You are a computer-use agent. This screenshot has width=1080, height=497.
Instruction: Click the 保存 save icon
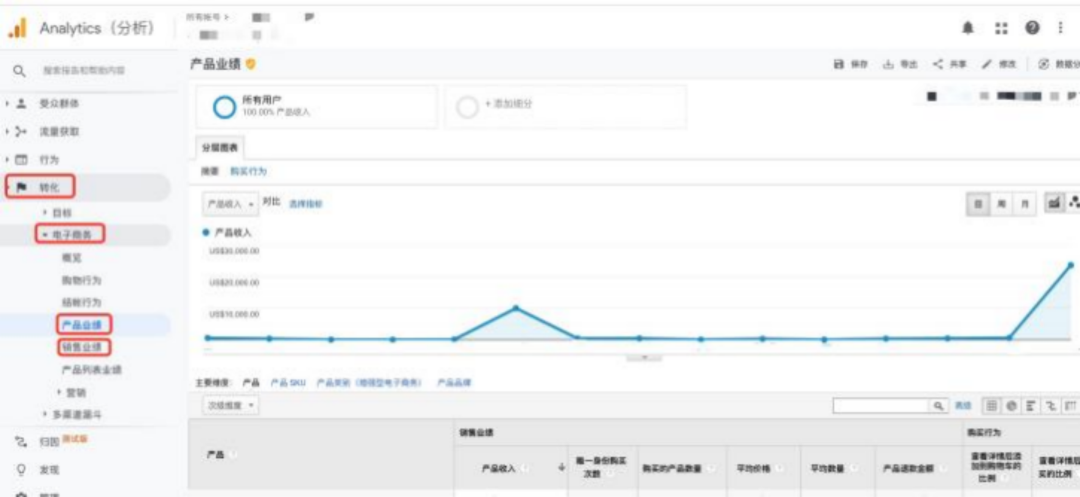pos(838,64)
